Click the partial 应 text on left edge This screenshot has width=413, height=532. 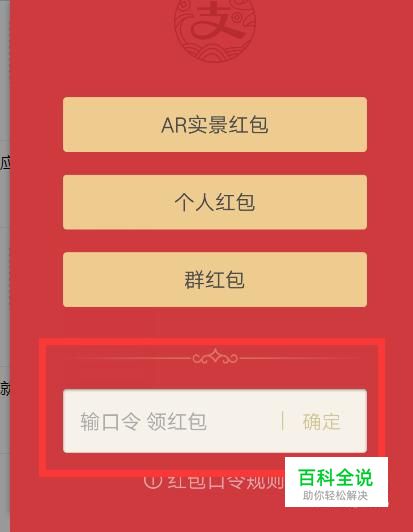click(x=5, y=163)
